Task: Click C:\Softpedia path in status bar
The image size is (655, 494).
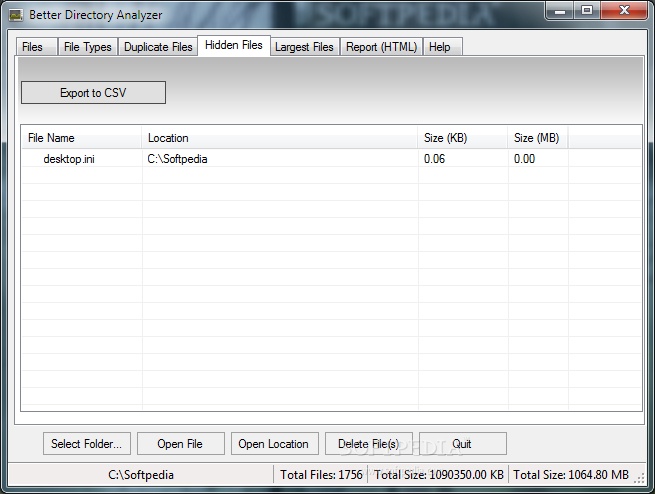Action: [141, 475]
